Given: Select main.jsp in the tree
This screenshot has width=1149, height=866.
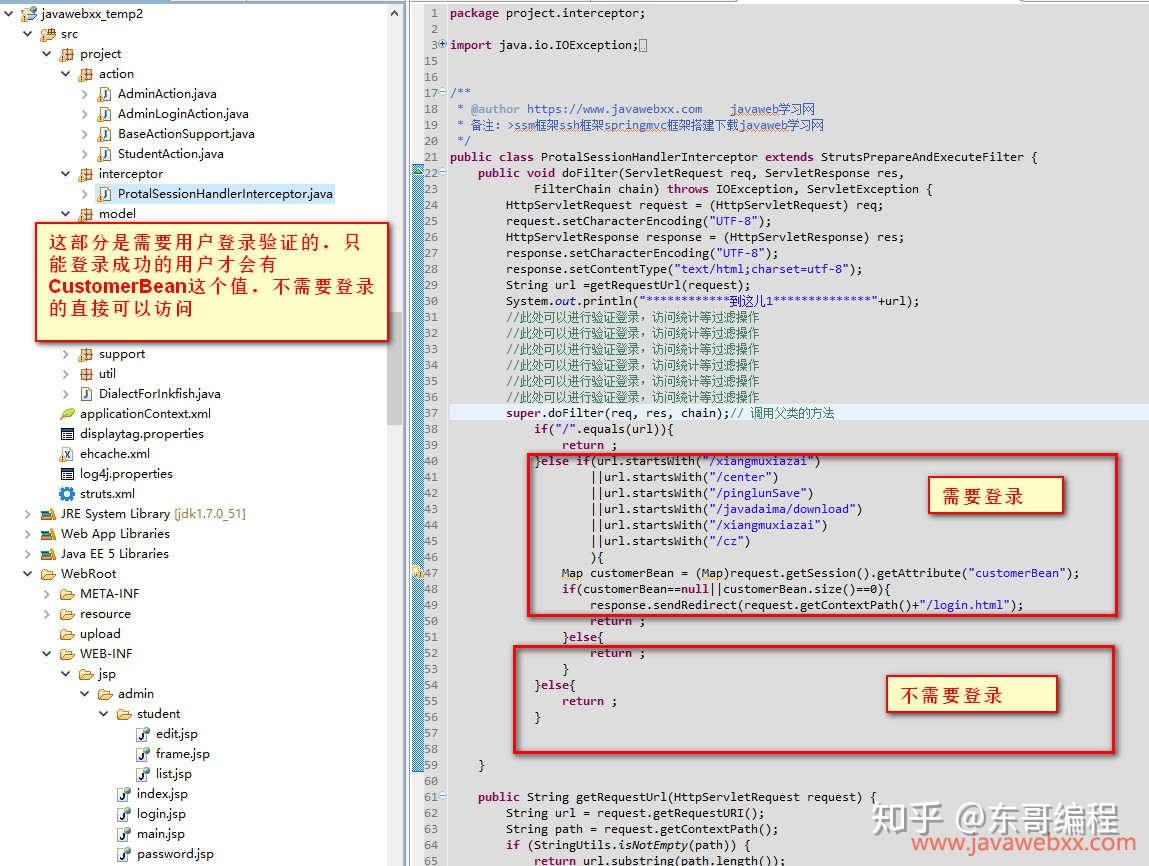Looking at the screenshot, I should pyautogui.click(x=160, y=834).
